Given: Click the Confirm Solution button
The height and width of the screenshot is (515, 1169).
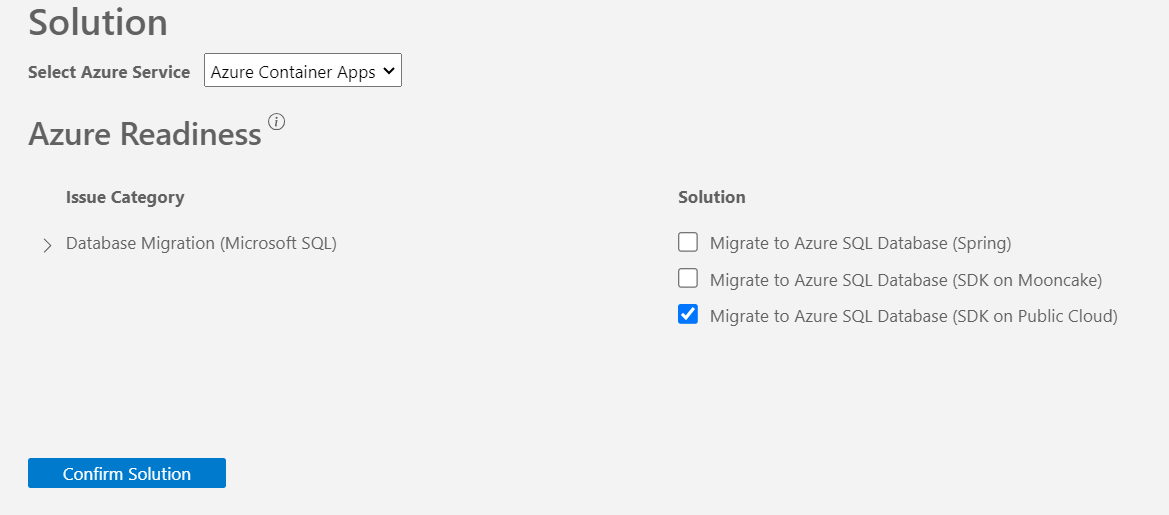Looking at the screenshot, I should (127, 473).
